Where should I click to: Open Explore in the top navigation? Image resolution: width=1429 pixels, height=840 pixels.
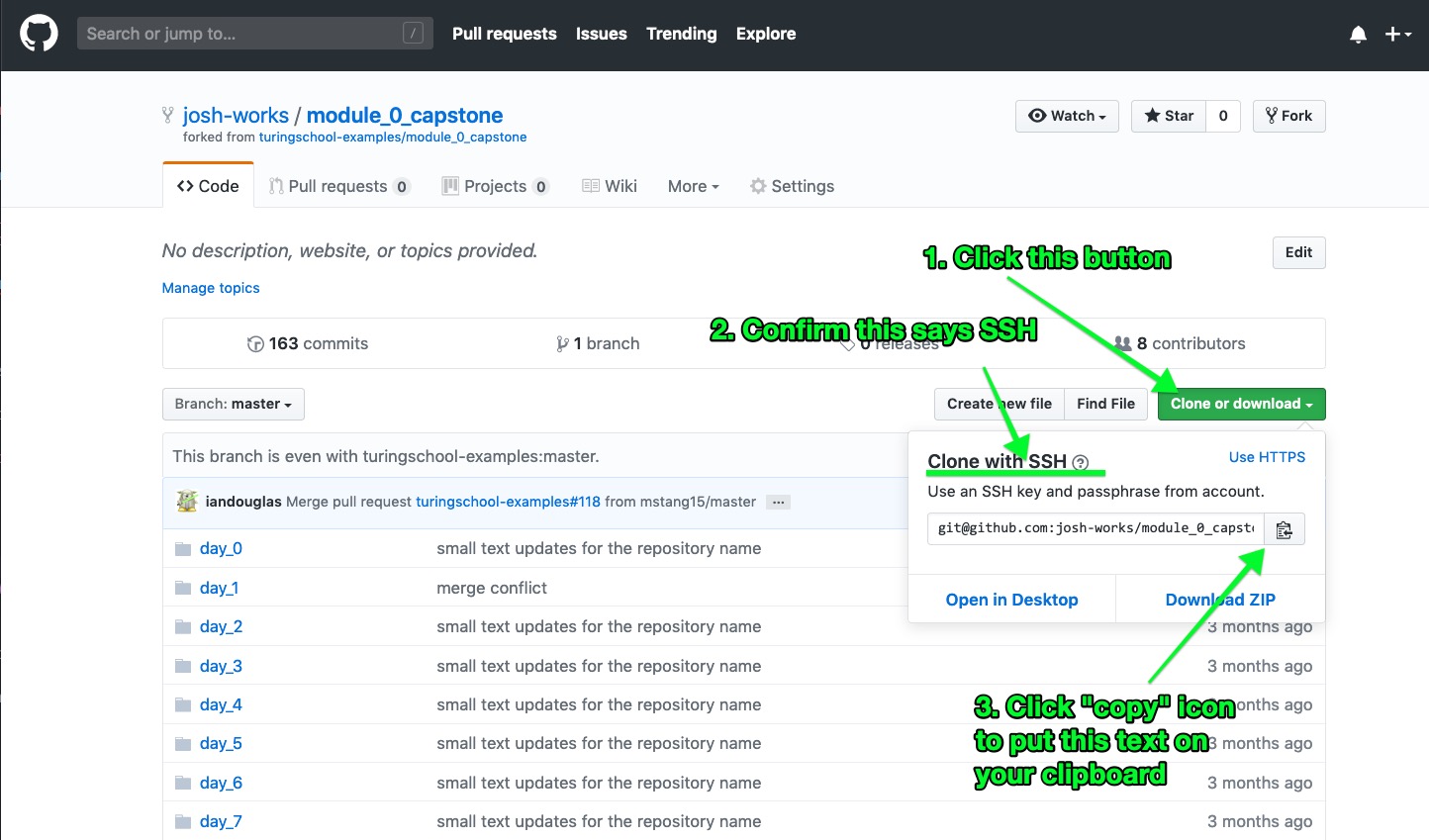click(x=766, y=34)
